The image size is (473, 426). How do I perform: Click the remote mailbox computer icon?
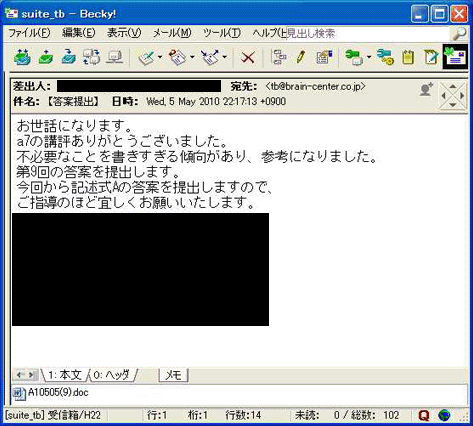pos(115,57)
